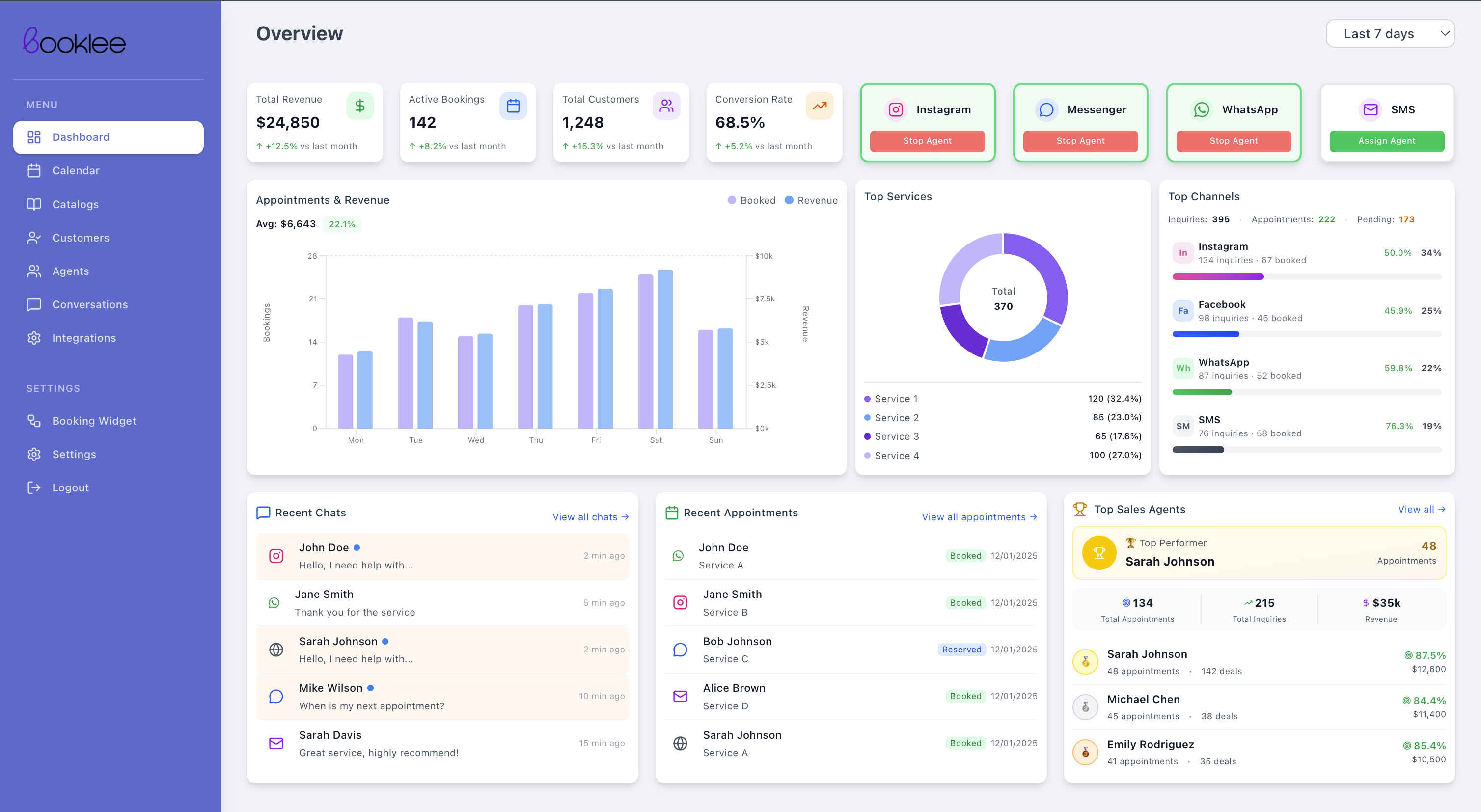The image size is (1481, 812).
Task: Toggle the Revenue series in chart legend
Action: point(811,201)
